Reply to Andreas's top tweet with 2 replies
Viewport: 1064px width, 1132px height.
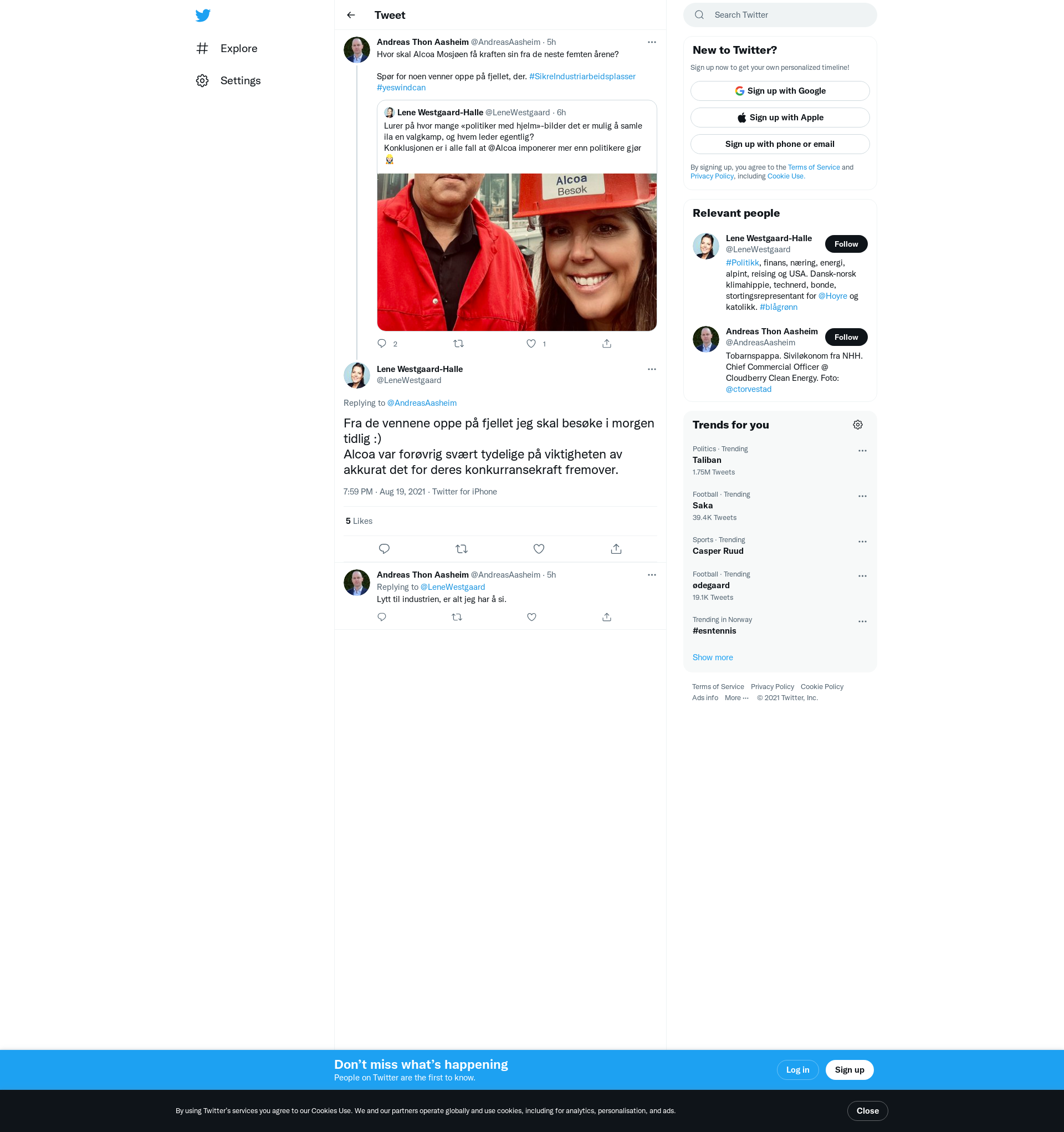[382, 343]
